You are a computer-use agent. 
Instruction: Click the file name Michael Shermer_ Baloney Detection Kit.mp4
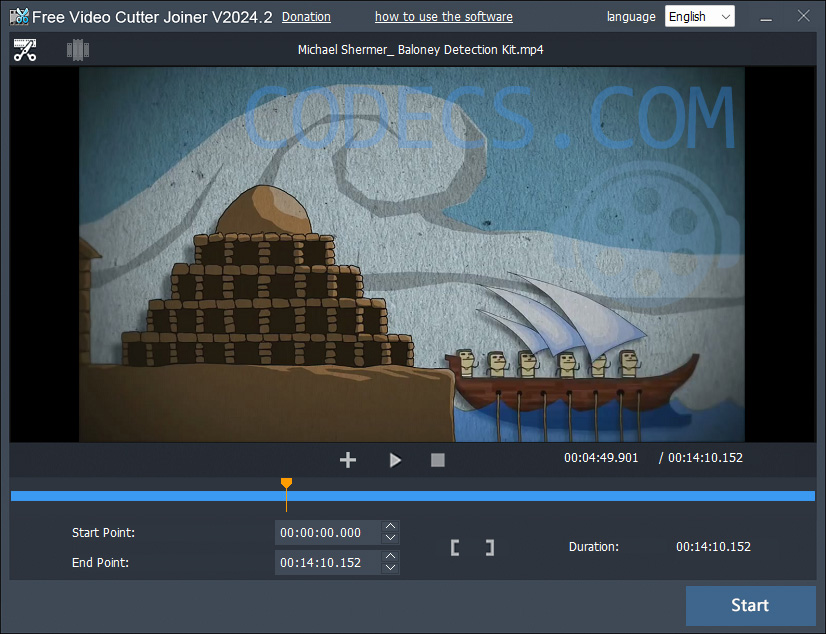[420, 50]
